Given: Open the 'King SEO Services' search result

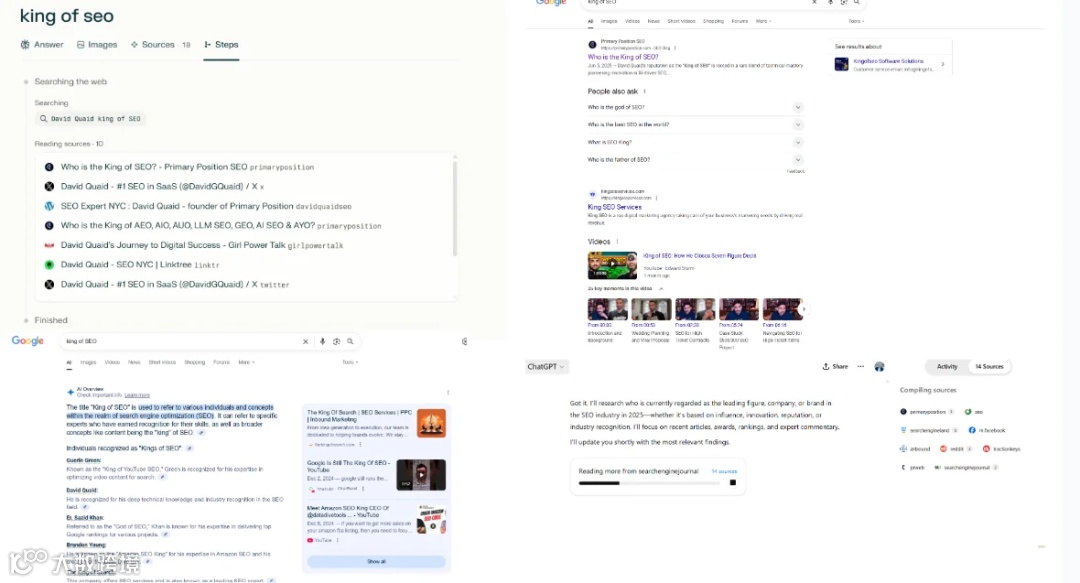Looking at the screenshot, I should point(614,207).
